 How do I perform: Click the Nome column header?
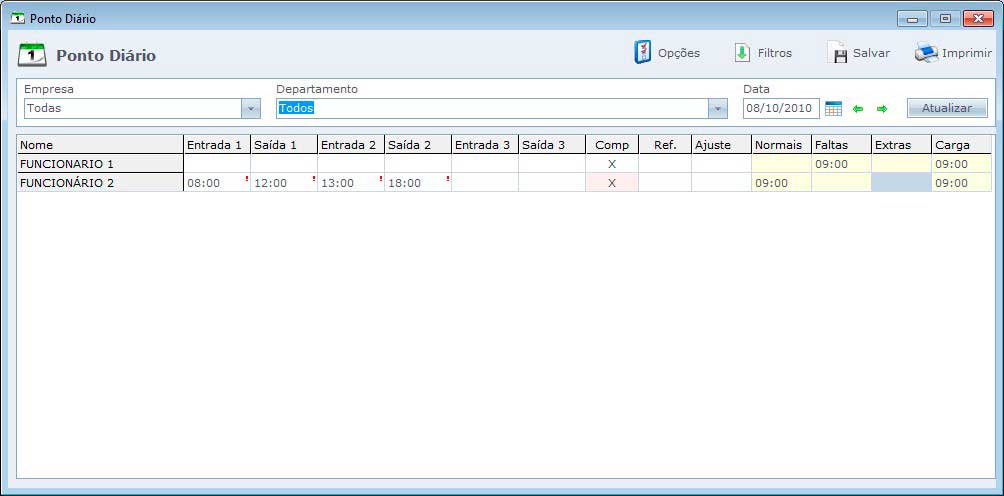(x=100, y=145)
